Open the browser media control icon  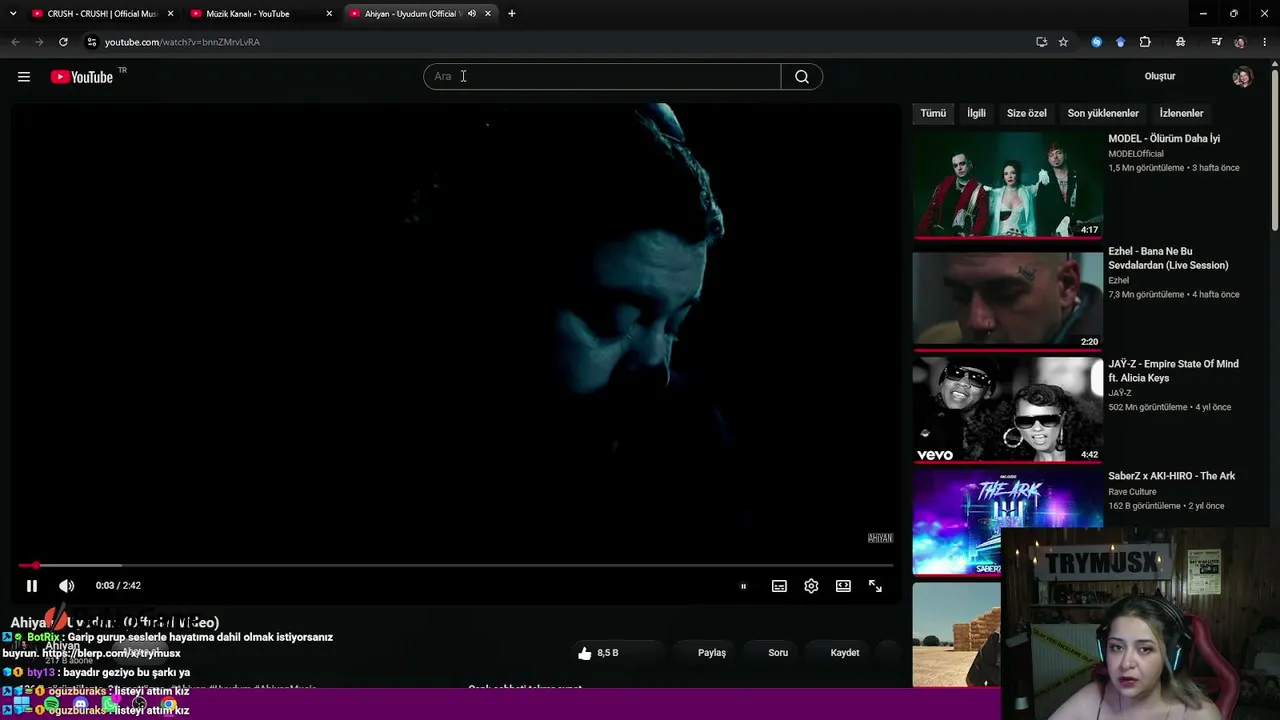1216,42
